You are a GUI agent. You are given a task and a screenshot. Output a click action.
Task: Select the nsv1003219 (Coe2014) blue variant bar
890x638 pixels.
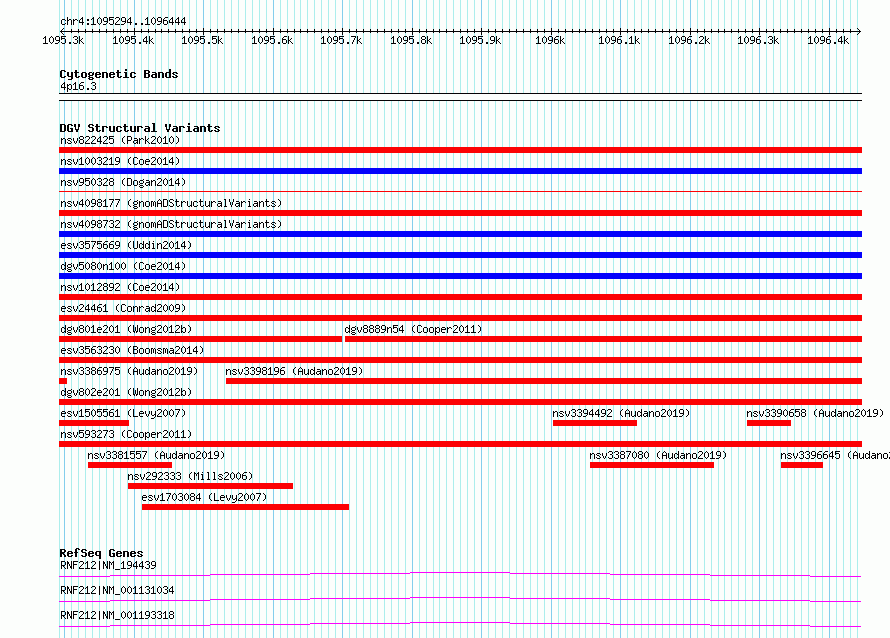(460, 171)
